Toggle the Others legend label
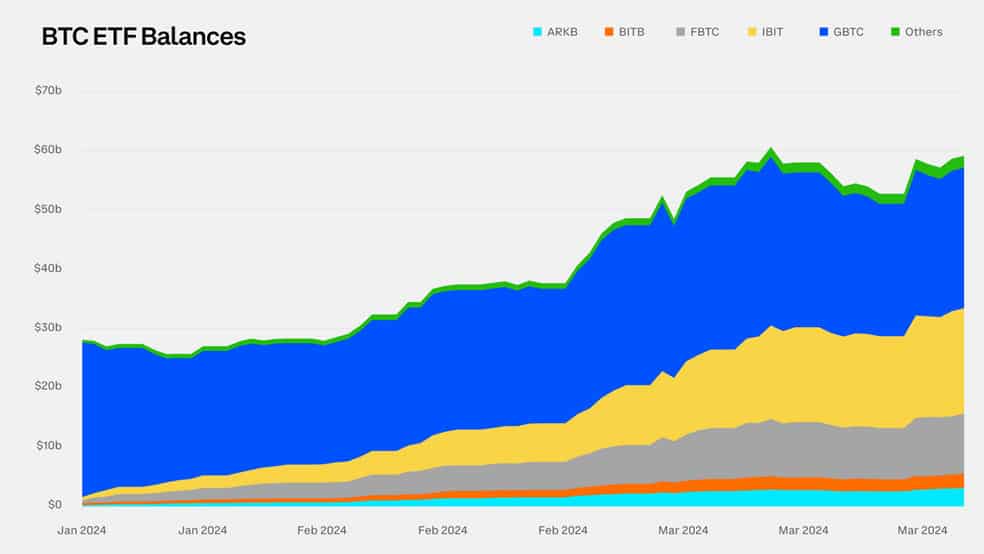 (924, 32)
